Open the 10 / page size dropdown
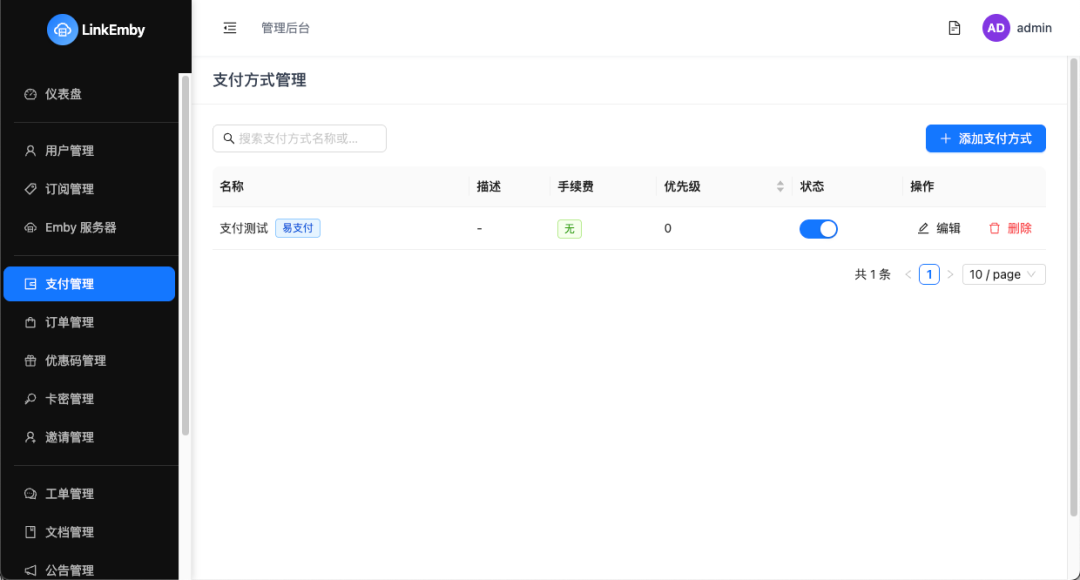The width and height of the screenshot is (1080, 580). (1003, 273)
